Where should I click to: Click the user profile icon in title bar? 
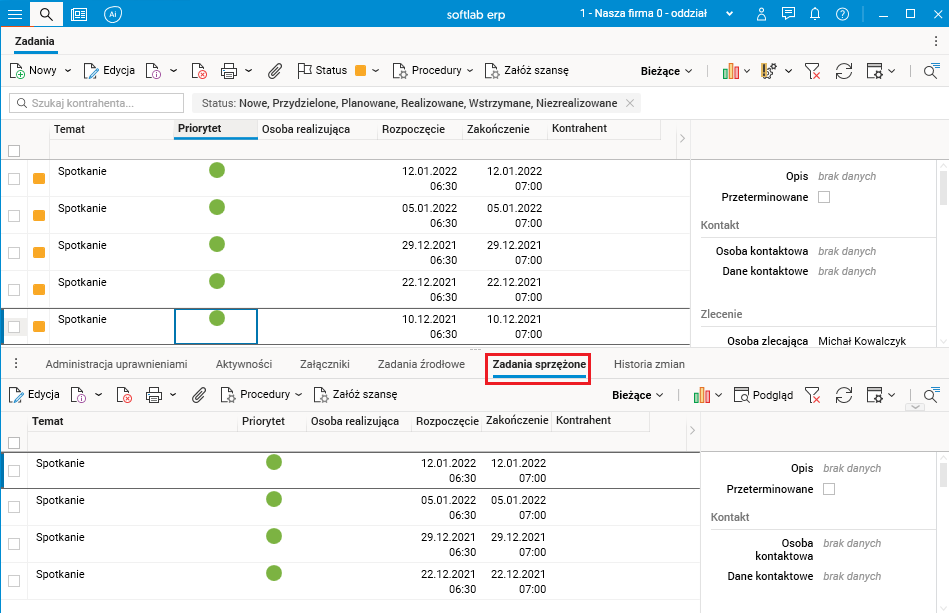762,14
